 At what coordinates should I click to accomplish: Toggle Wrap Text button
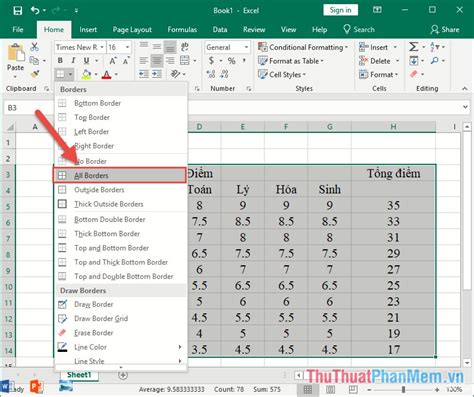click(x=184, y=47)
